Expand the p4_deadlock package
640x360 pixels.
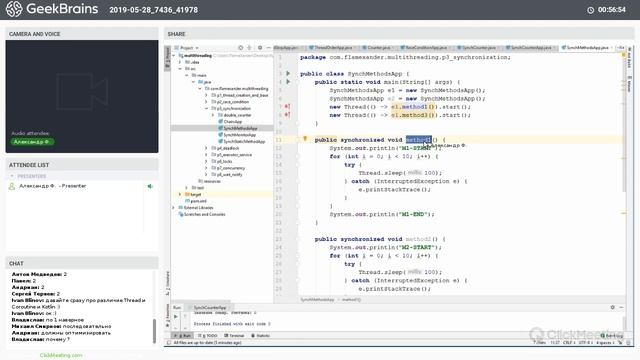click(207, 148)
